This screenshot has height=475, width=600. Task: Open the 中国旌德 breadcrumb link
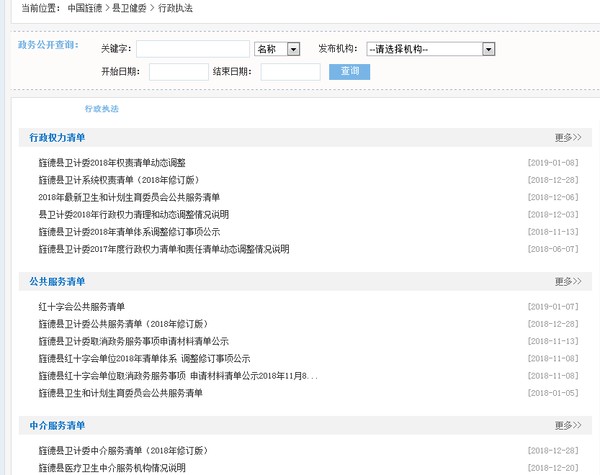tap(85, 8)
